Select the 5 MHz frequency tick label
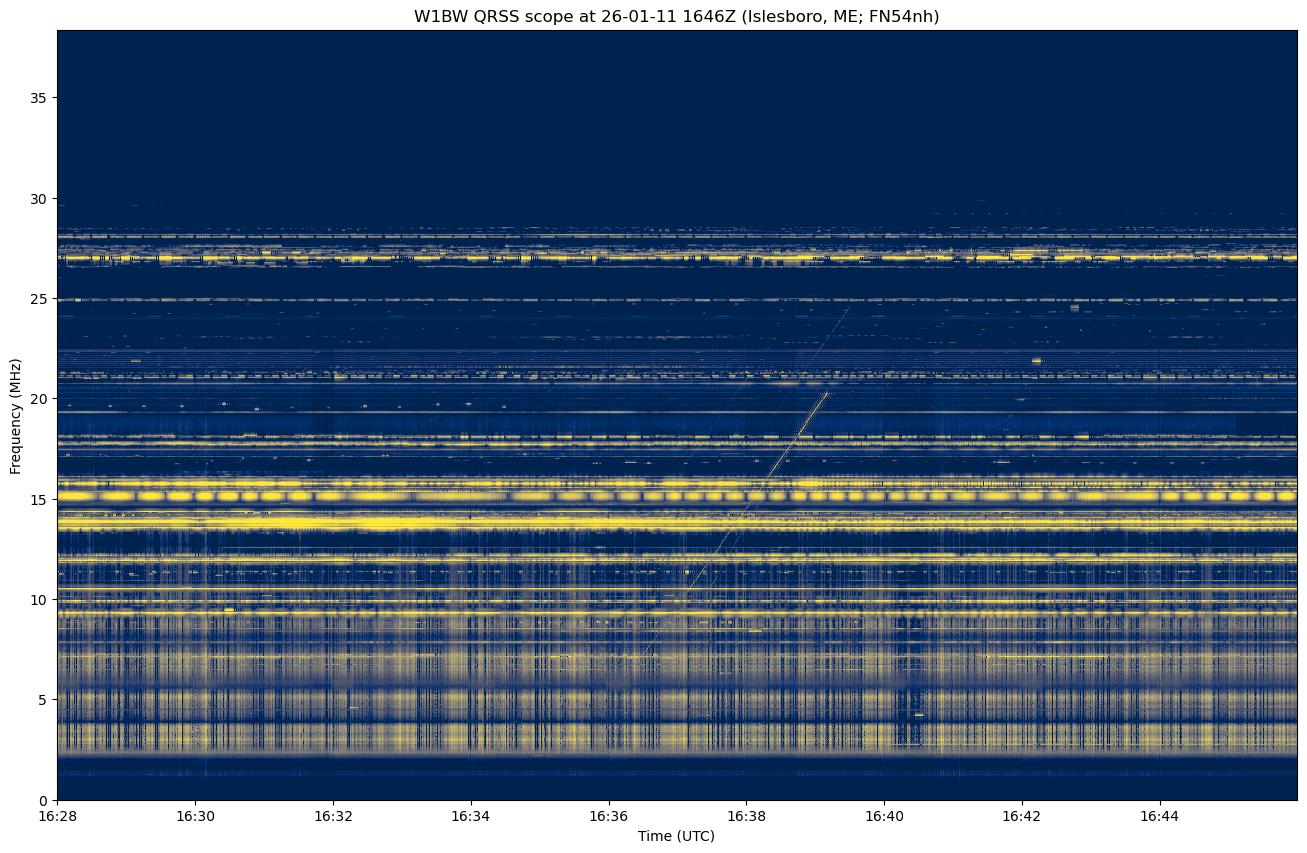 (x=43, y=700)
